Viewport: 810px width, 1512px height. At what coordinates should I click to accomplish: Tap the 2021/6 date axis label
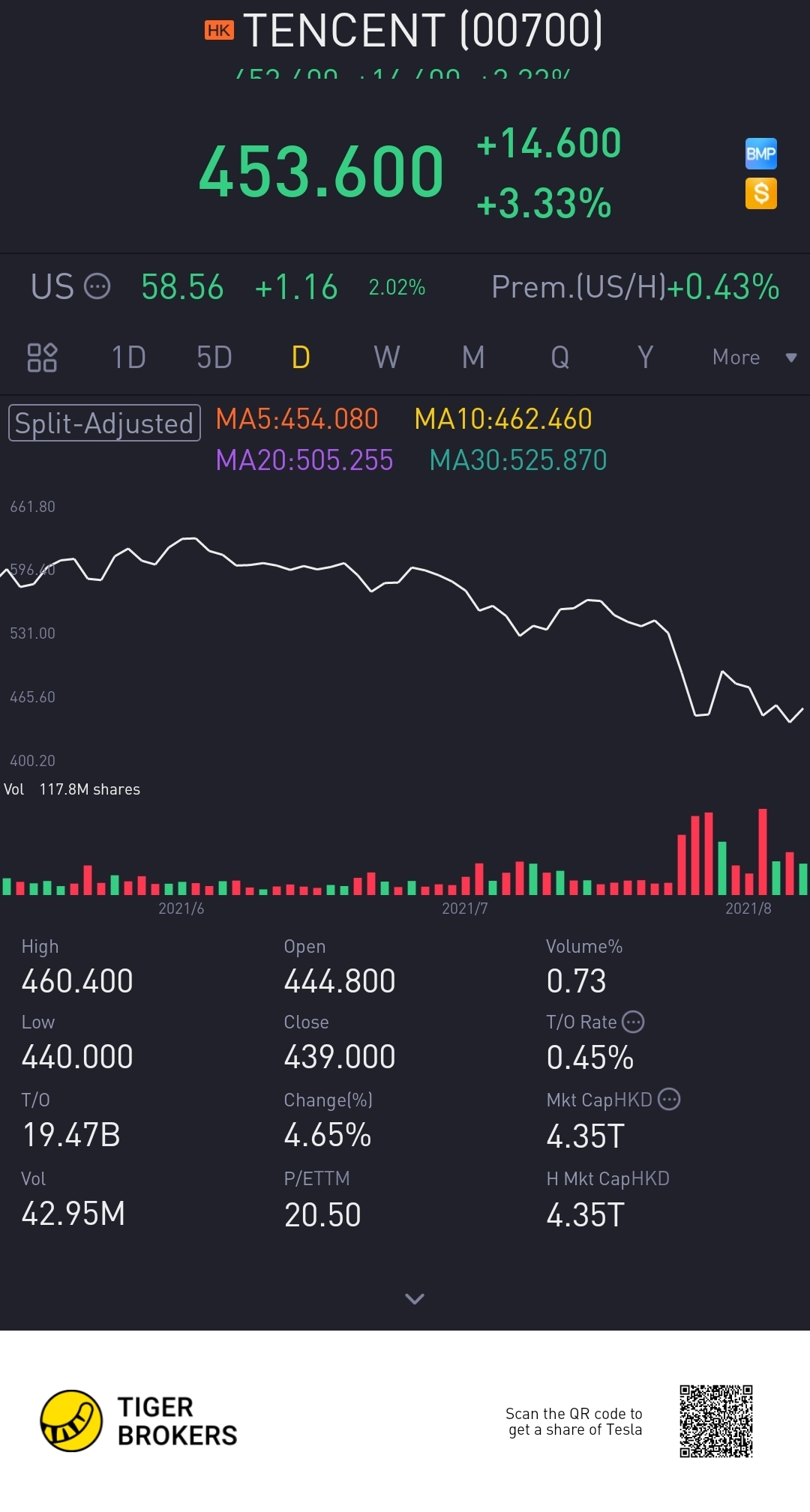(181, 909)
